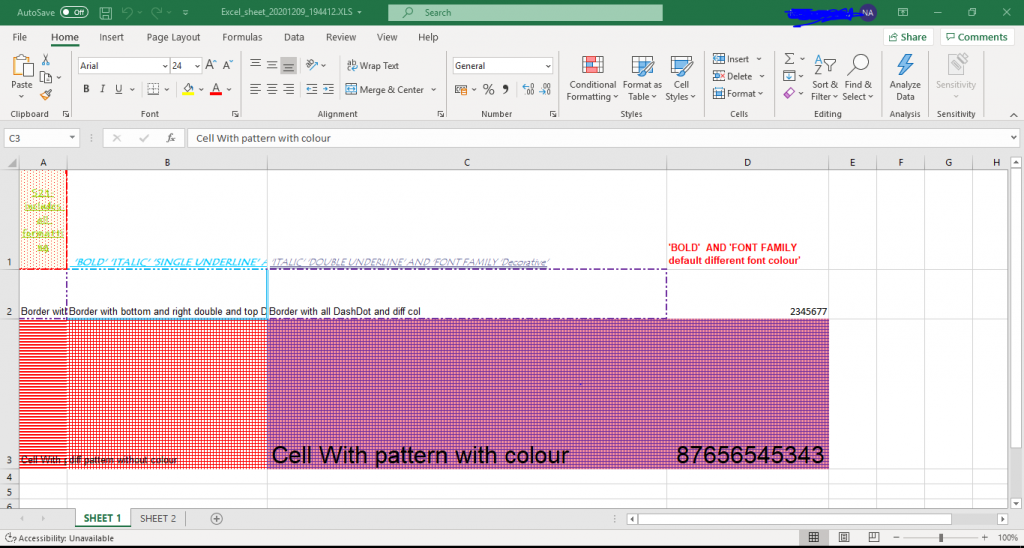
Task: Open the File menu
Action: tap(20, 37)
